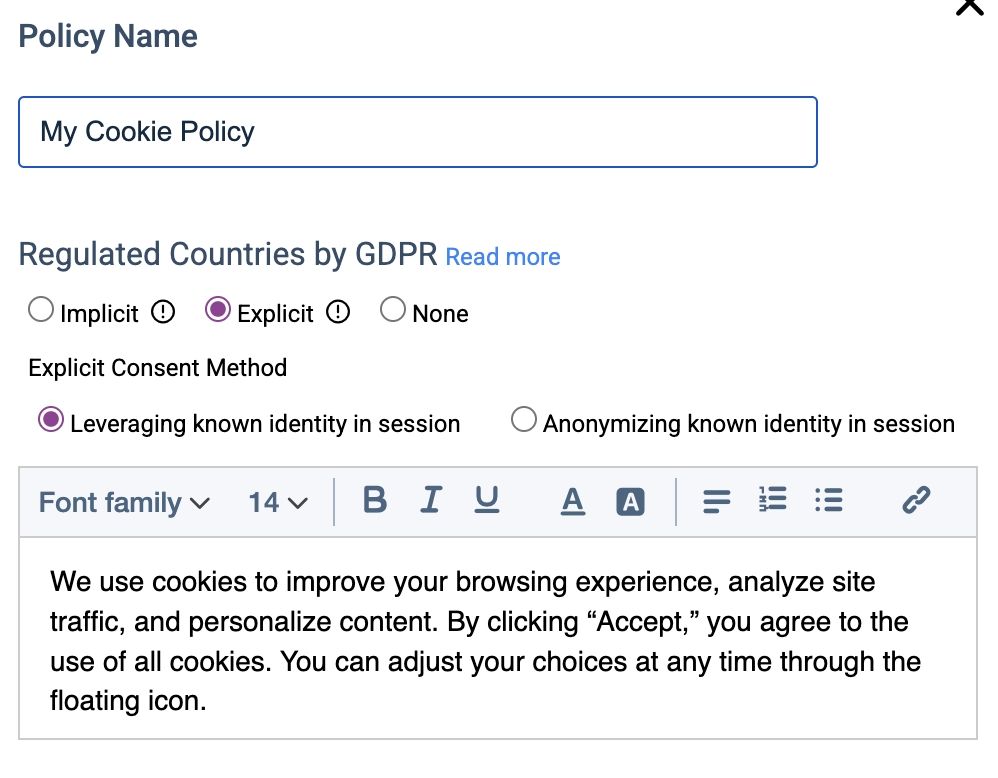Select the Implicit consent radio button

point(41,311)
